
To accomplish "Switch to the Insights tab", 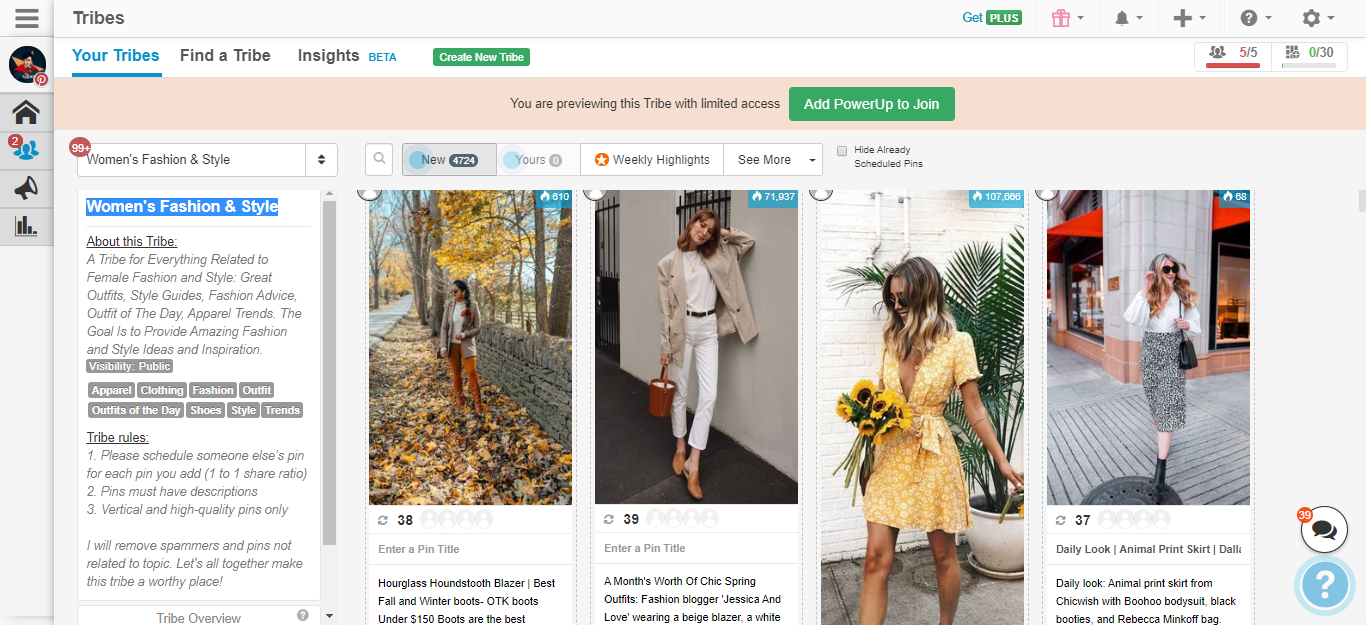I will point(328,56).
